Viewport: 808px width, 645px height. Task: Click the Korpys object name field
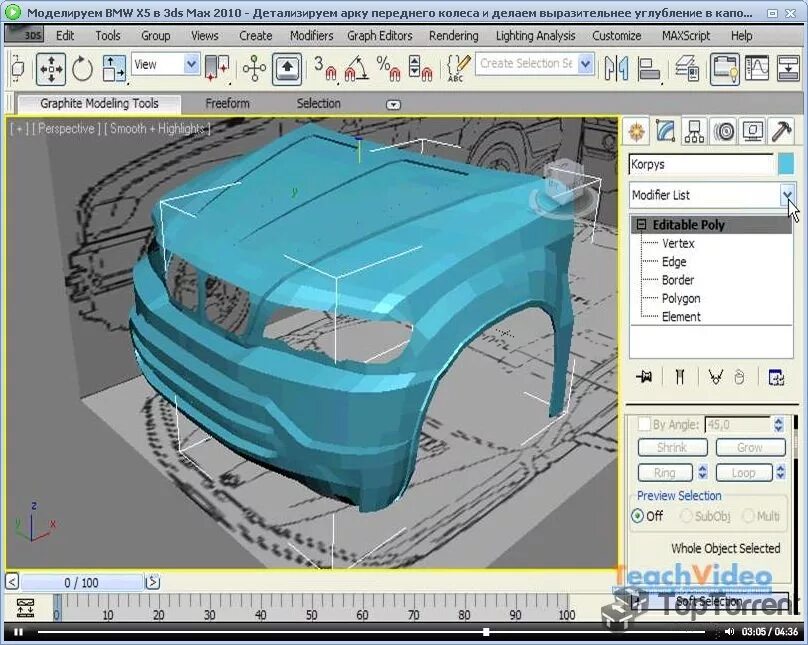point(701,165)
